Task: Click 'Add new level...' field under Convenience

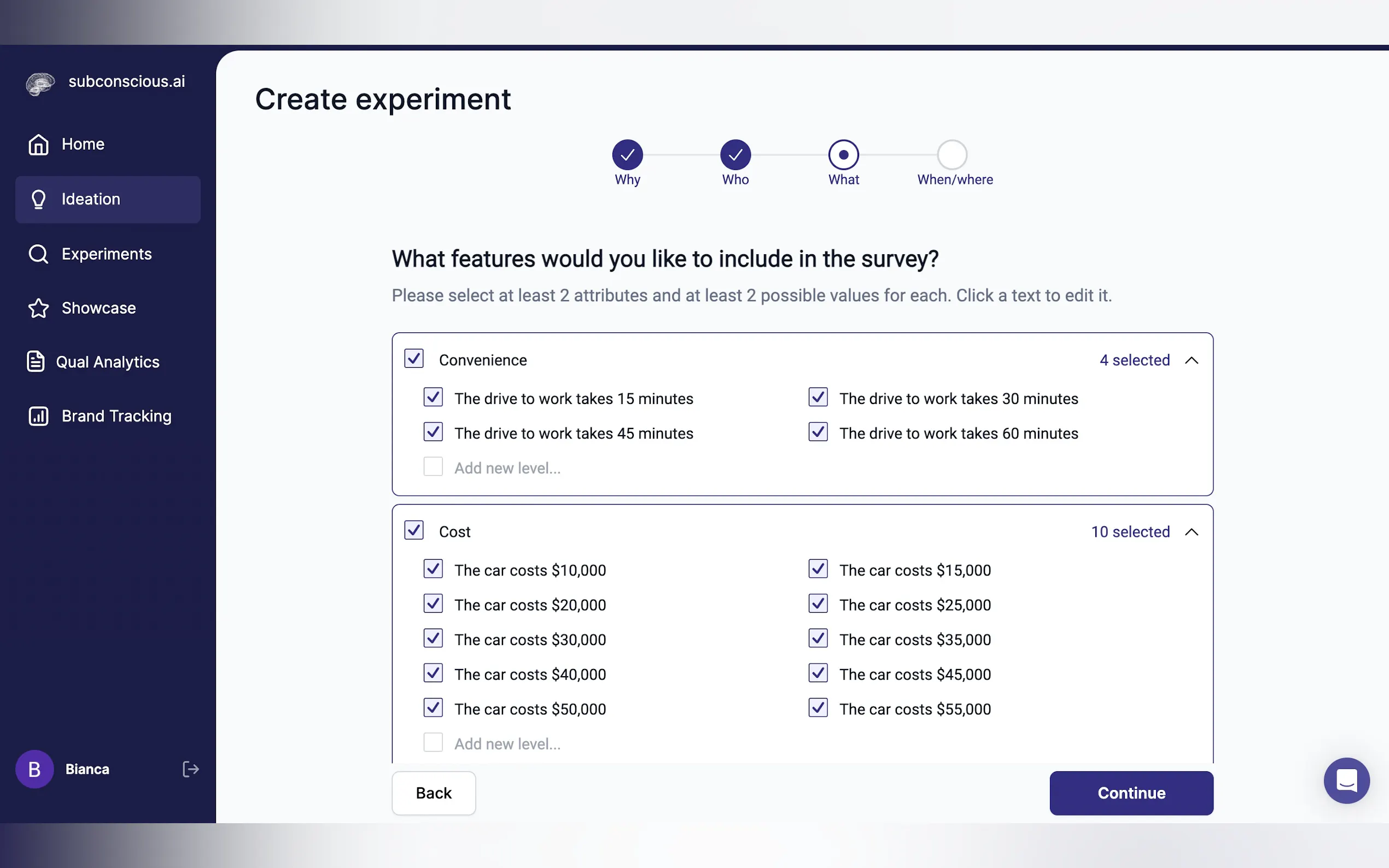Action: [x=507, y=468]
